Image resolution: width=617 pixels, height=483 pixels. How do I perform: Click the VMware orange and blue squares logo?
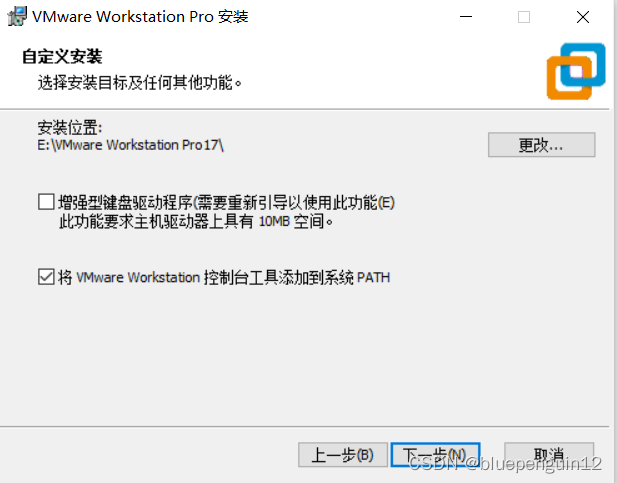tap(576, 71)
